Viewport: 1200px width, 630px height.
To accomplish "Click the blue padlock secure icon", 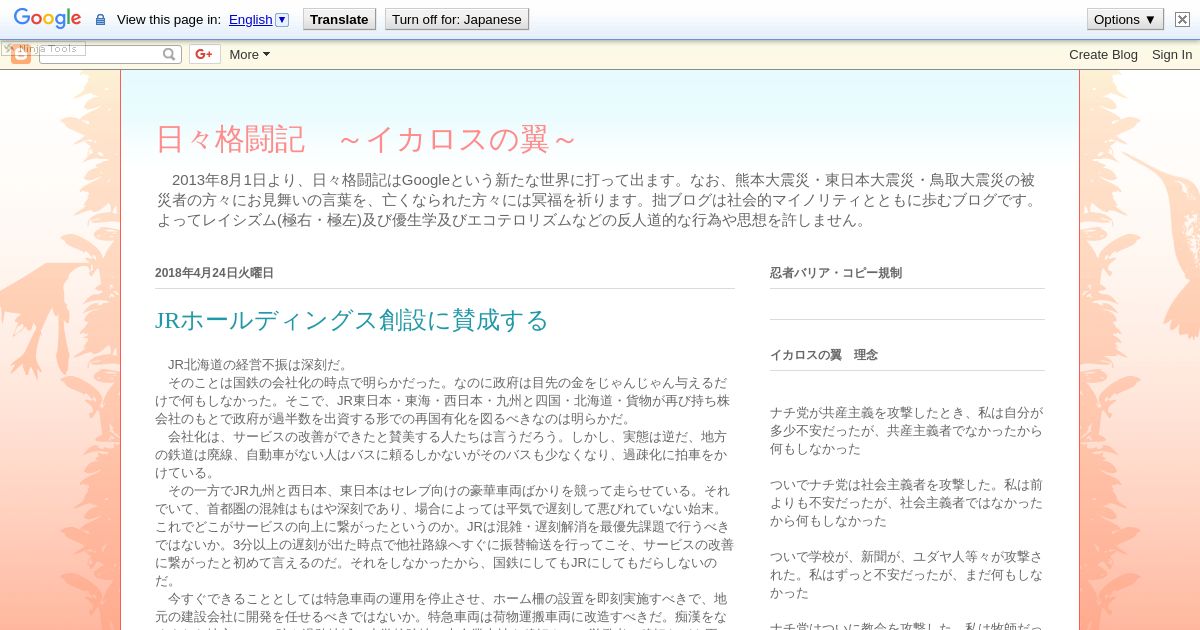I will (100, 20).
